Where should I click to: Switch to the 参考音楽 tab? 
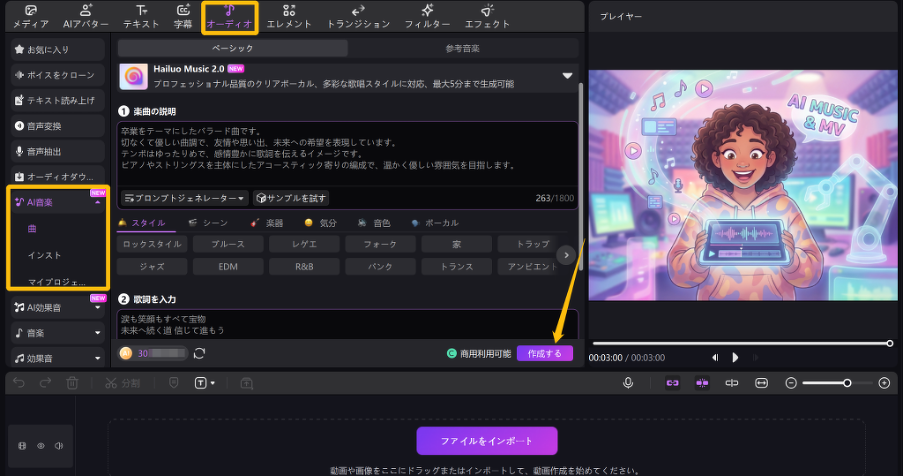(x=464, y=48)
